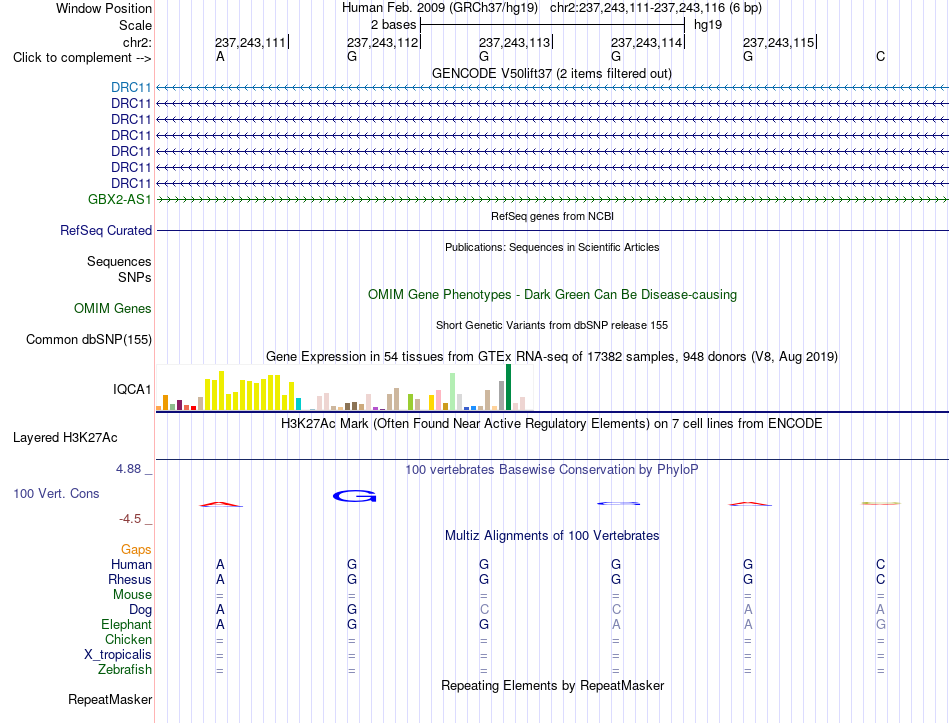This screenshot has width=950, height=723.
Task: Open the H3K27Ac Mark ENCODE track title
Action: (552, 424)
